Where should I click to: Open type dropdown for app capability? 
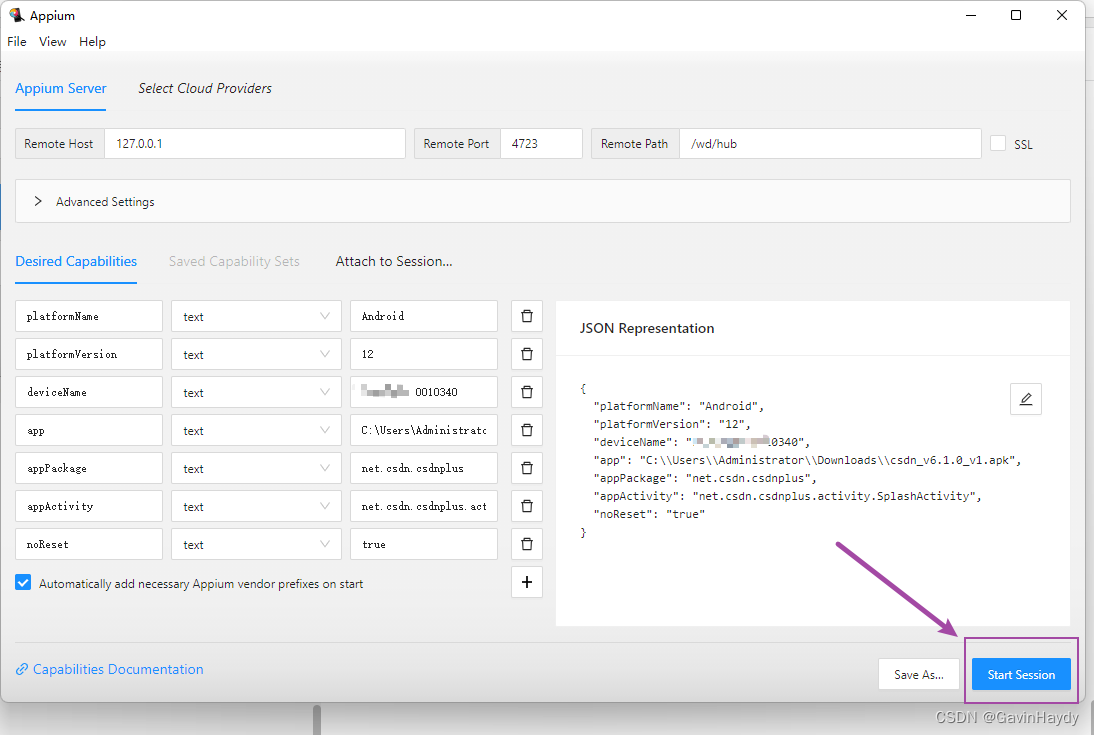tap(256, 430)
